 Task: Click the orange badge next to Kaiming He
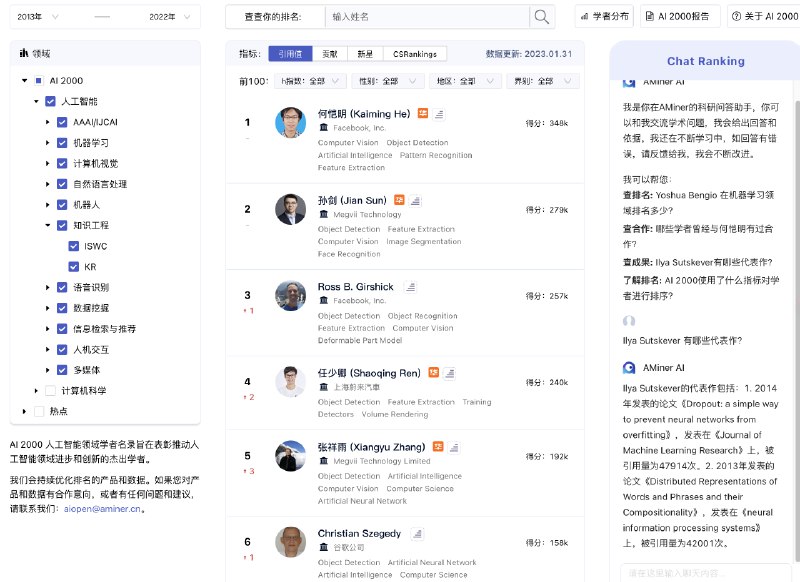423,113
